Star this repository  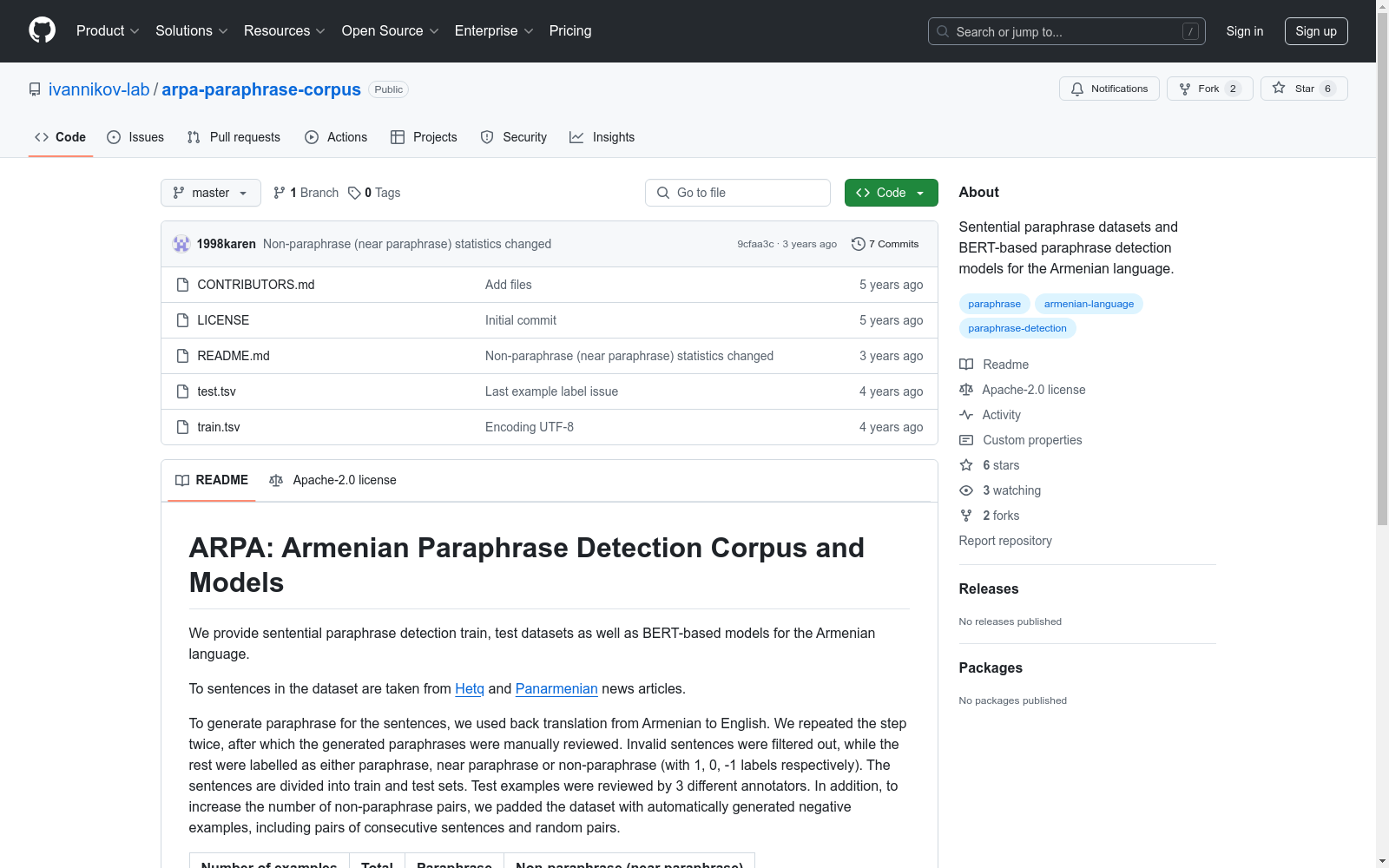(1304, 89)
